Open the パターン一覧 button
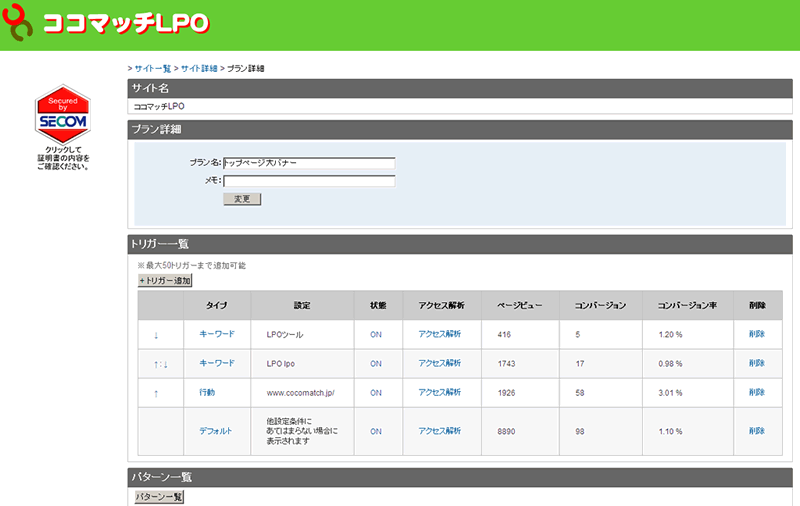 [x=159, y=497]
